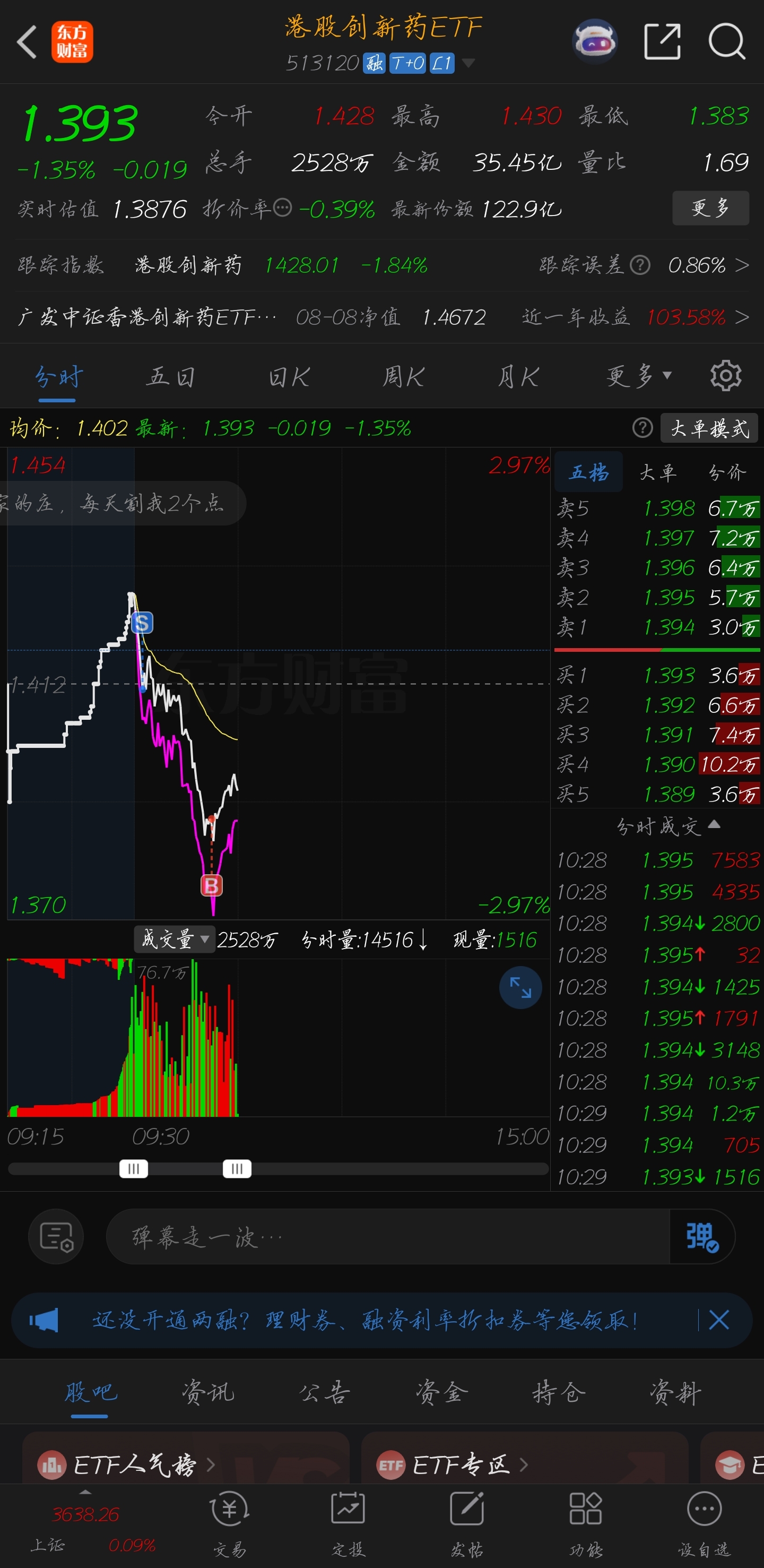Tap buy level 买4 price 1.390

coord(668,764)
